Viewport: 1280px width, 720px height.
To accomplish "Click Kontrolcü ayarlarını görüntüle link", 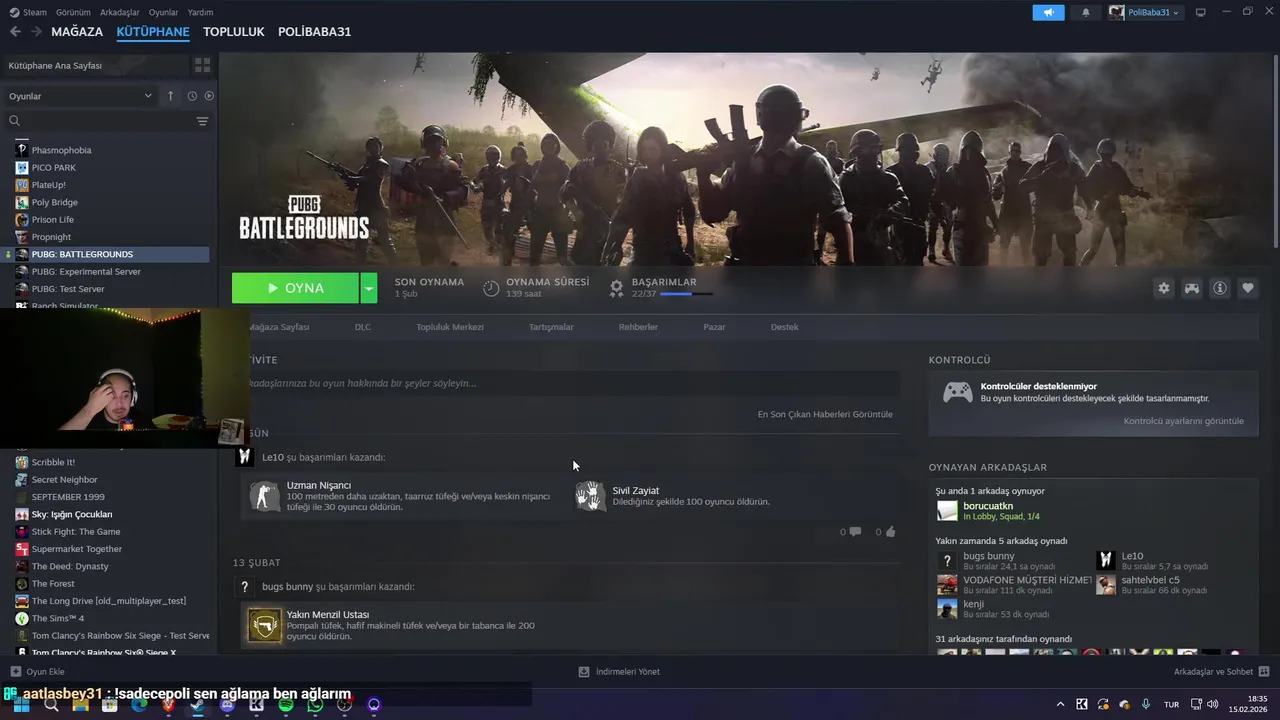I will [1184, 421].
